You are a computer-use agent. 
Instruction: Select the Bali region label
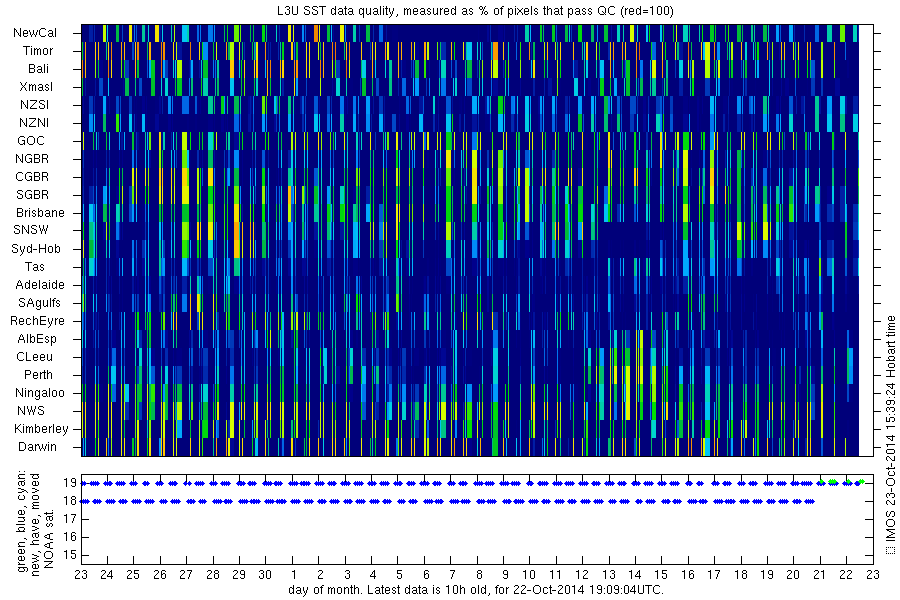click(38, 68)
